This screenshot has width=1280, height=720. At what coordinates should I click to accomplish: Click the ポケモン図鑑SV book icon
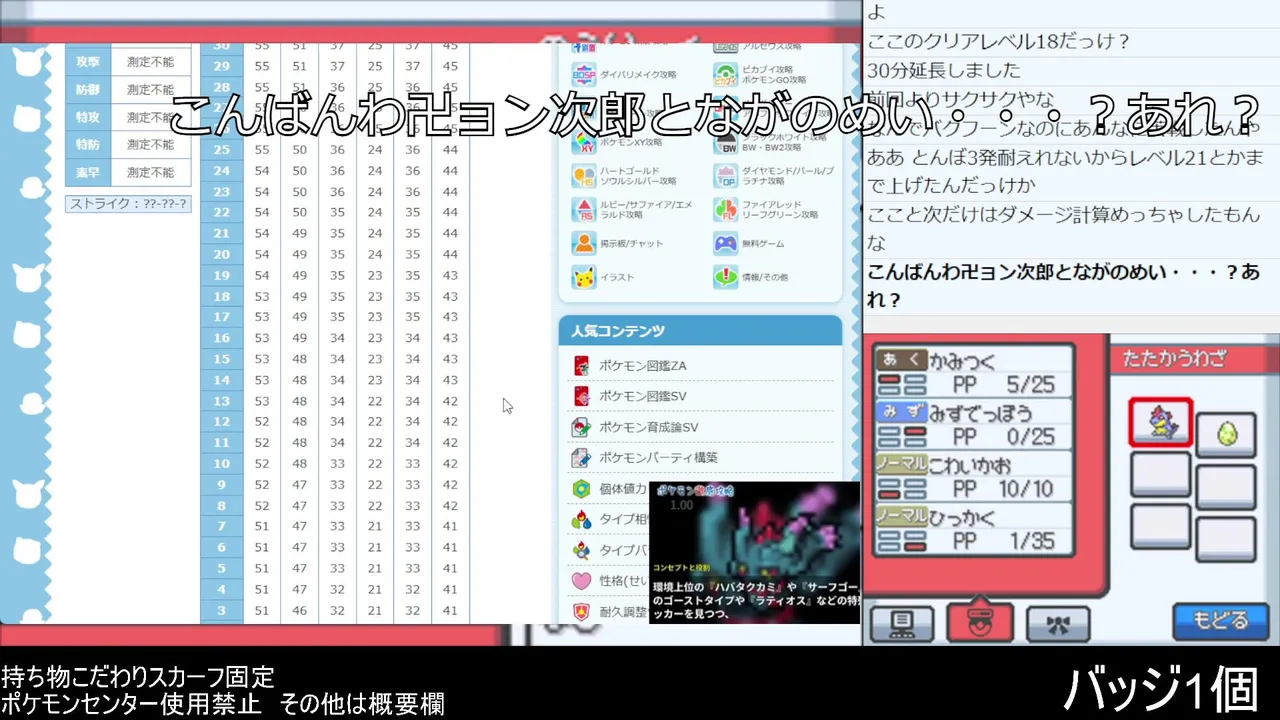[581, 396]
